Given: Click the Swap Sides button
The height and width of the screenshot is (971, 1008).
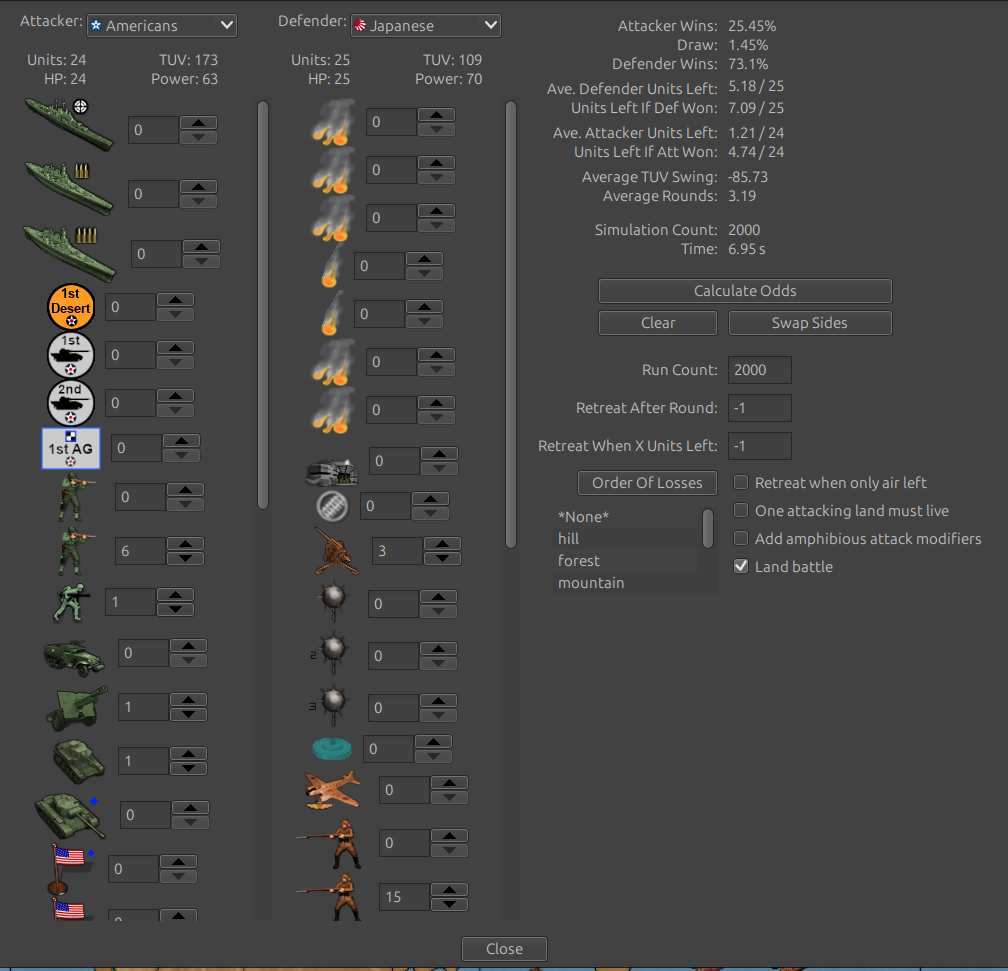Looking at the screenshot, I should click(x=809, y=322).
